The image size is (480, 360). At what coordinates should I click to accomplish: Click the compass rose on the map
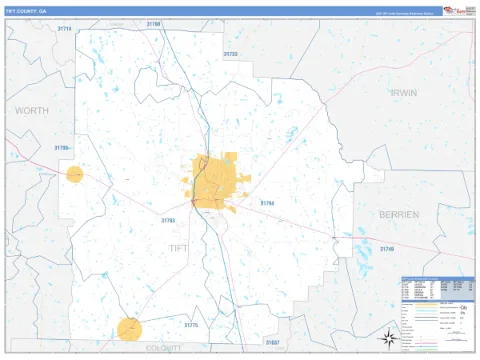pyautogui.click(x=389, y=339)
